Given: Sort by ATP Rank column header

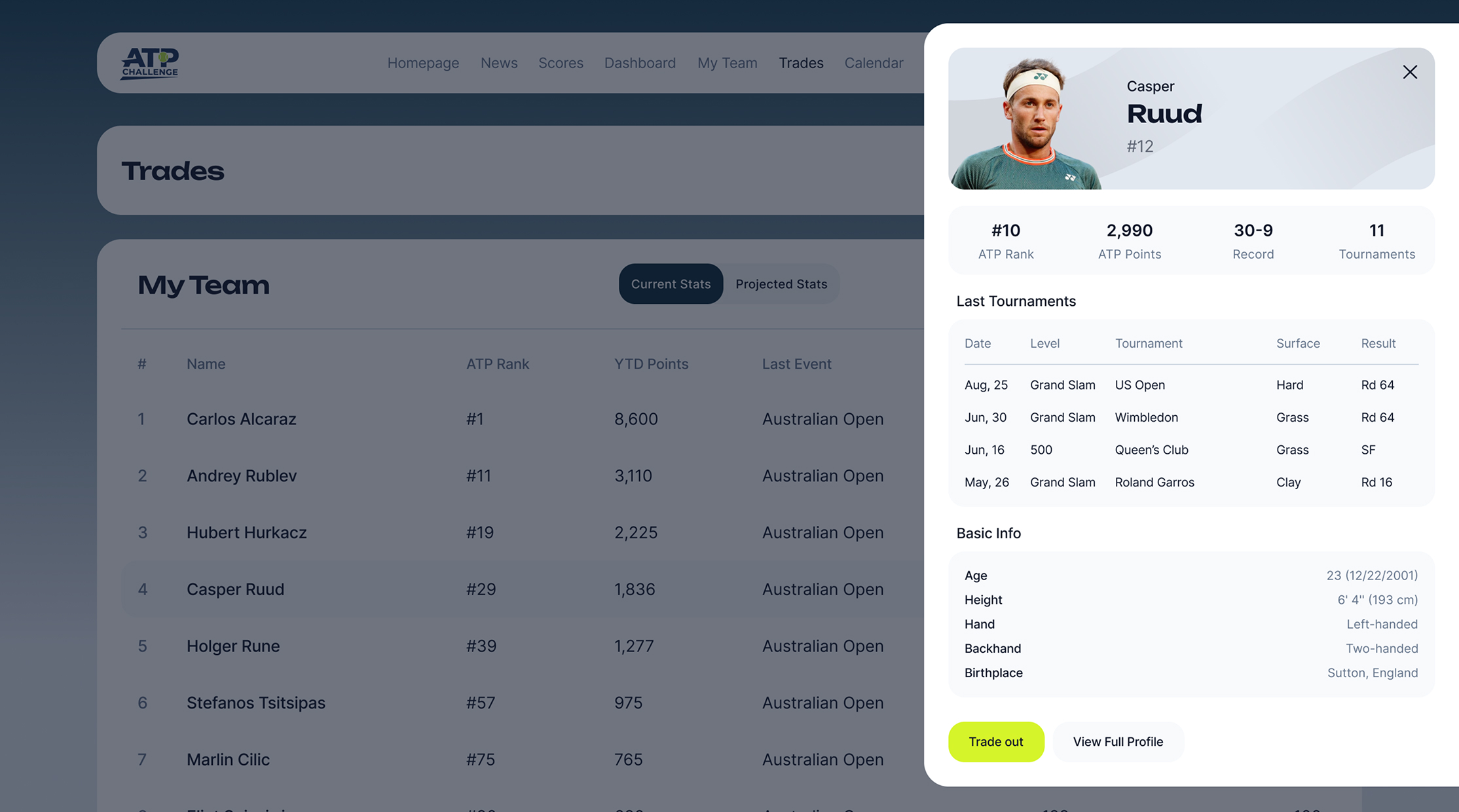Looking at the screenshot, I should point(497,364).
